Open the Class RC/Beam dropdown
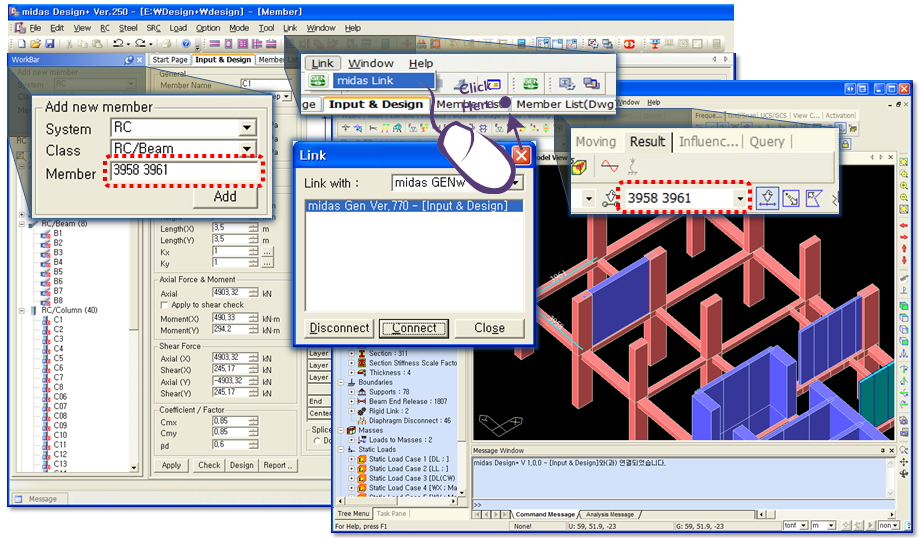Image resolution: width=921 pixels, height=538 pixels. pos(247,149)
